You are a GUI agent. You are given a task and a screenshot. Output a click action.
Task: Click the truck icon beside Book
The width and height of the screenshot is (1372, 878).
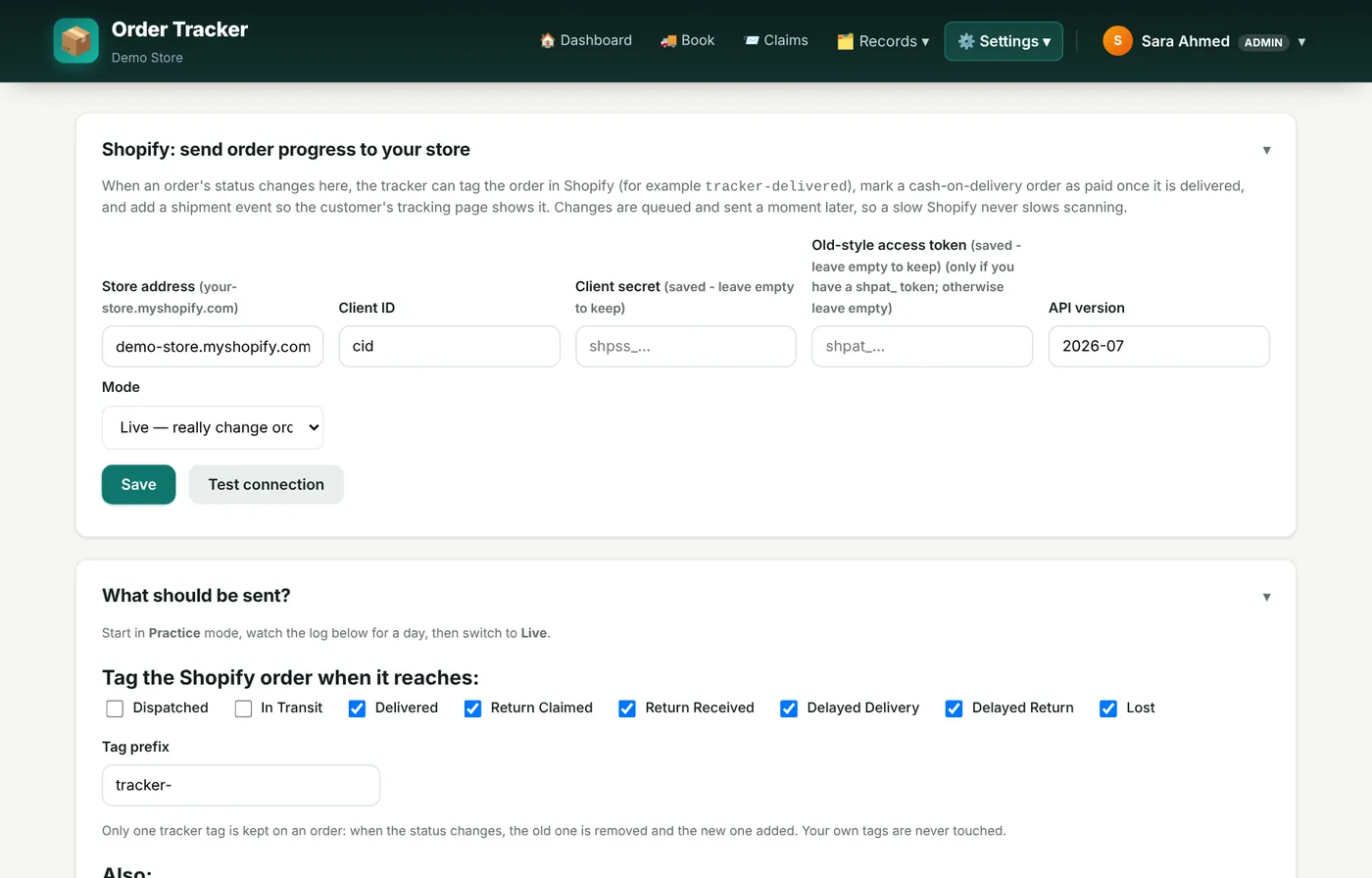pyautogui.click(x=668, y=40)
